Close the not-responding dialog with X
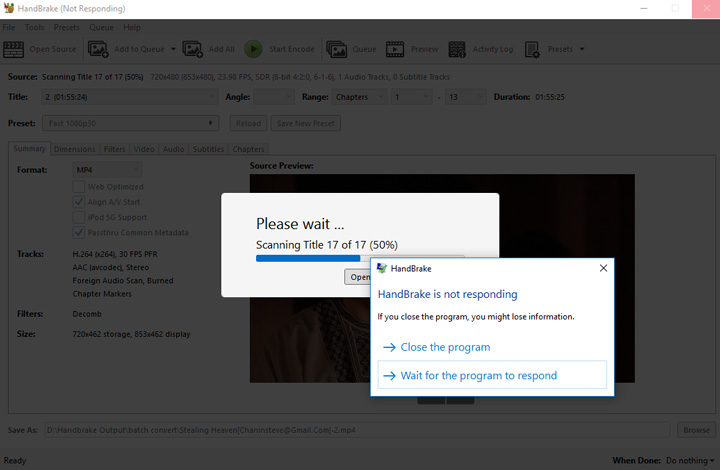Screen dimensions: 720x470 click(x=603, y=268)
